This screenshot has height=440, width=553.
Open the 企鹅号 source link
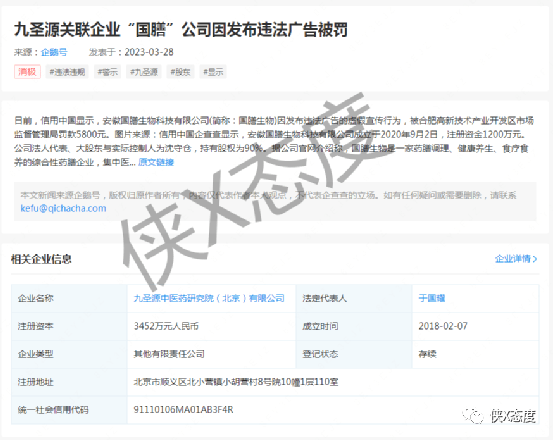click(54, 52)
